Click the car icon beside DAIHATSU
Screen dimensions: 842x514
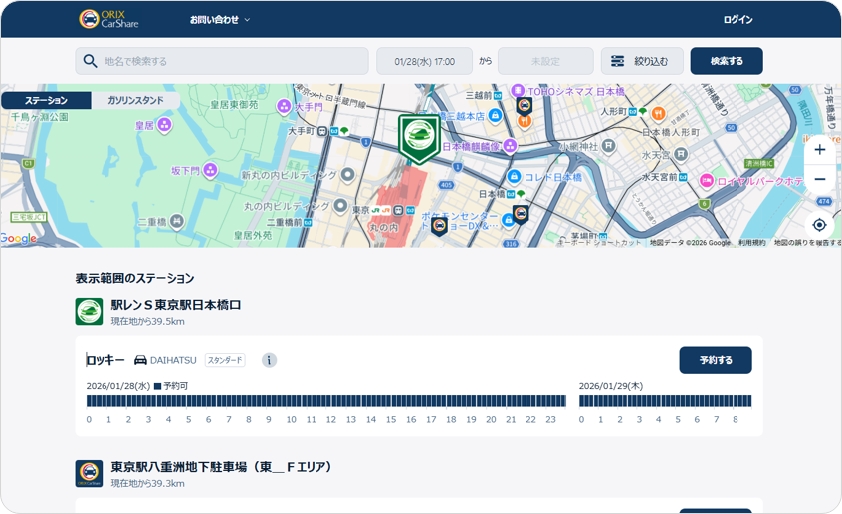click(140, 360)
